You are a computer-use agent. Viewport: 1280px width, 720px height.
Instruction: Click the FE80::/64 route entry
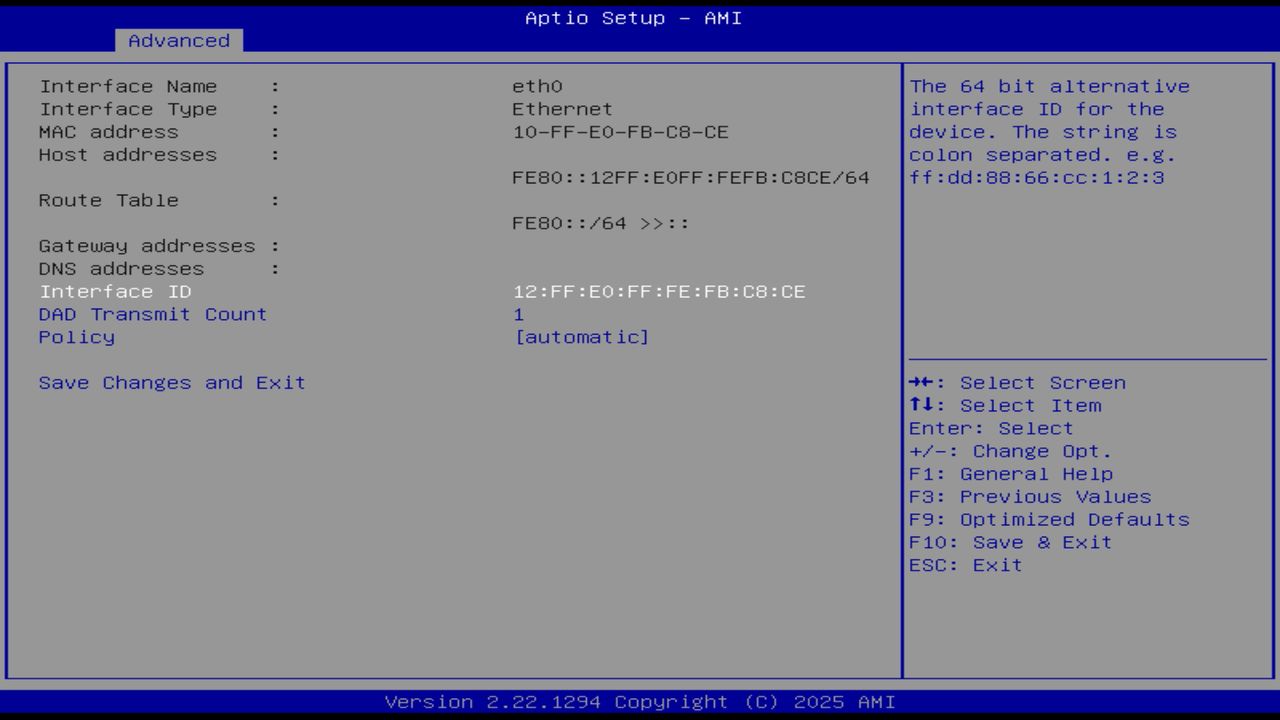point(596,223)
